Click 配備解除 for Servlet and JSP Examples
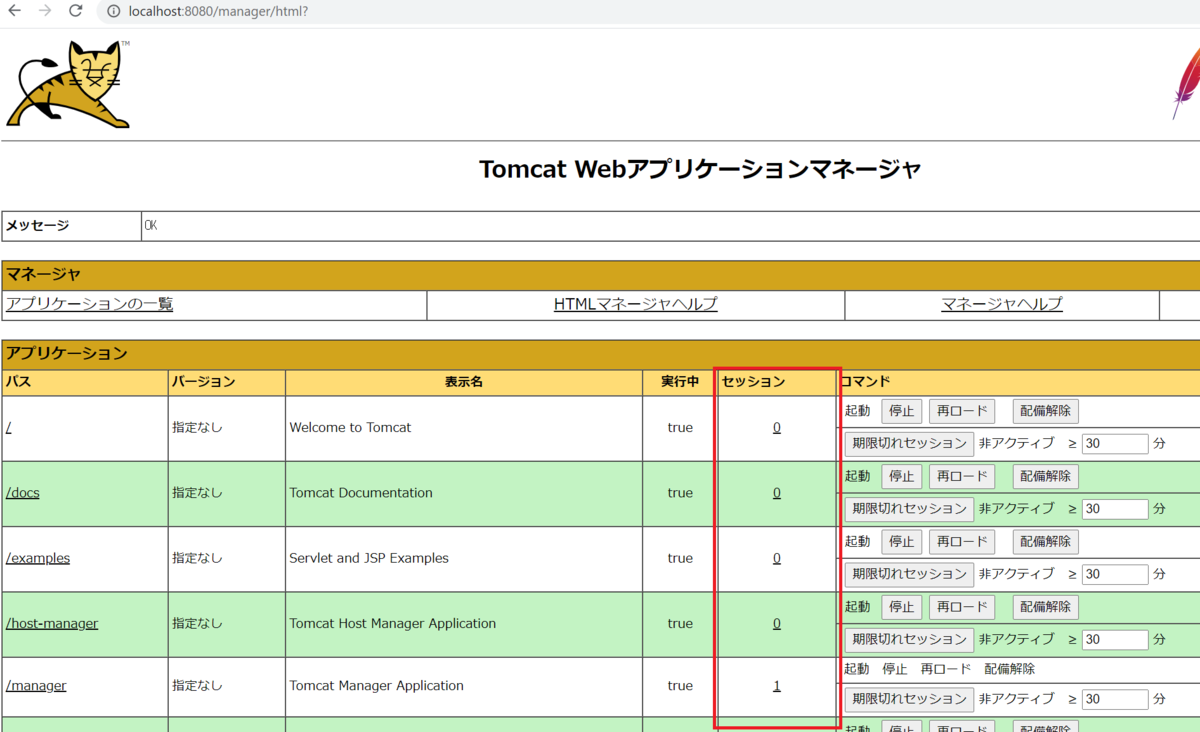This screenshot has width=1200, height=732. 1045,541
